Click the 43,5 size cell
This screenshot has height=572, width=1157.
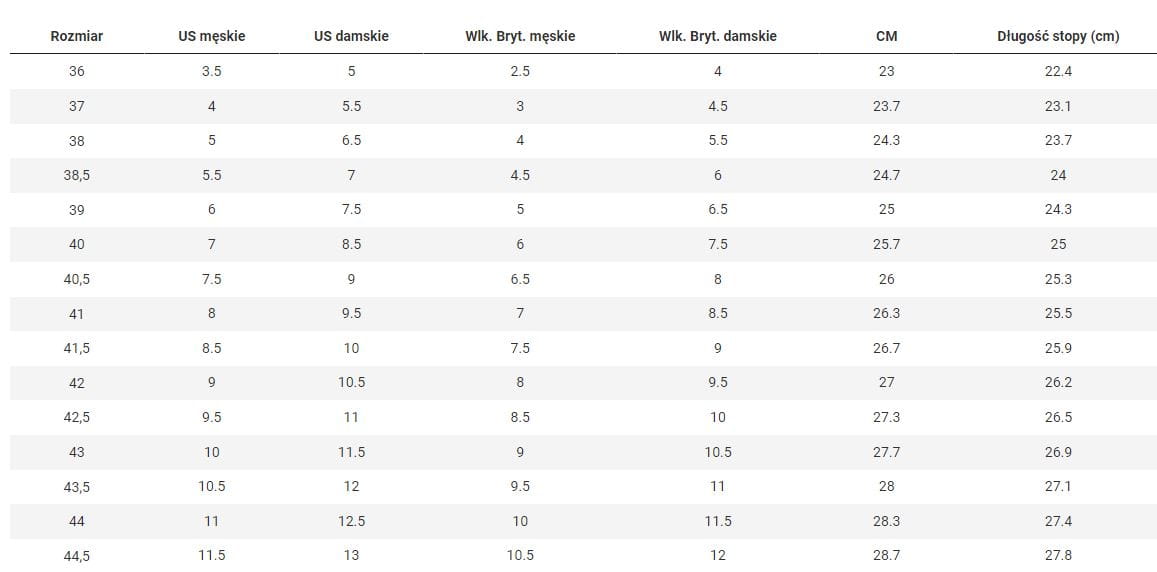click(77, 486)
